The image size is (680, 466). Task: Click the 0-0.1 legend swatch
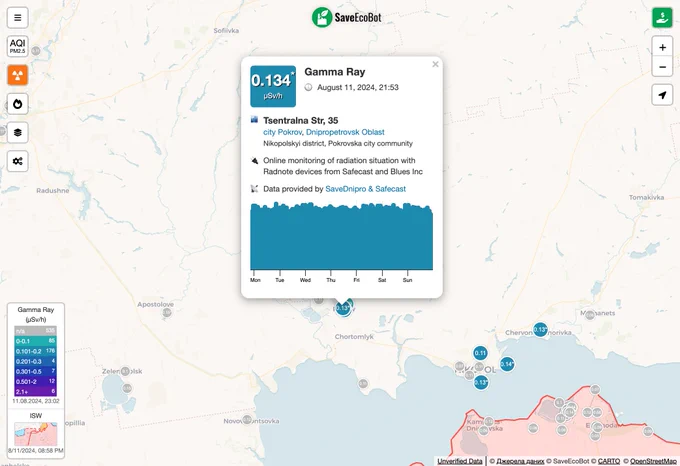[35, 341]
